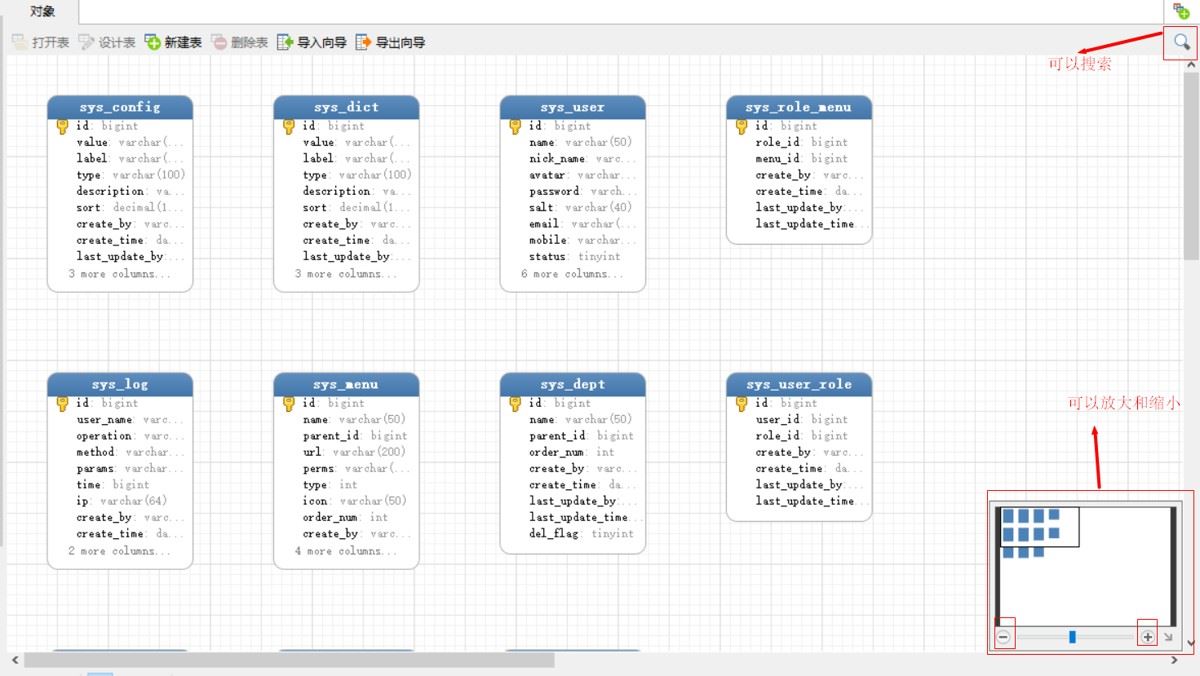Click the zoom slider handle

click(1072, 637)
